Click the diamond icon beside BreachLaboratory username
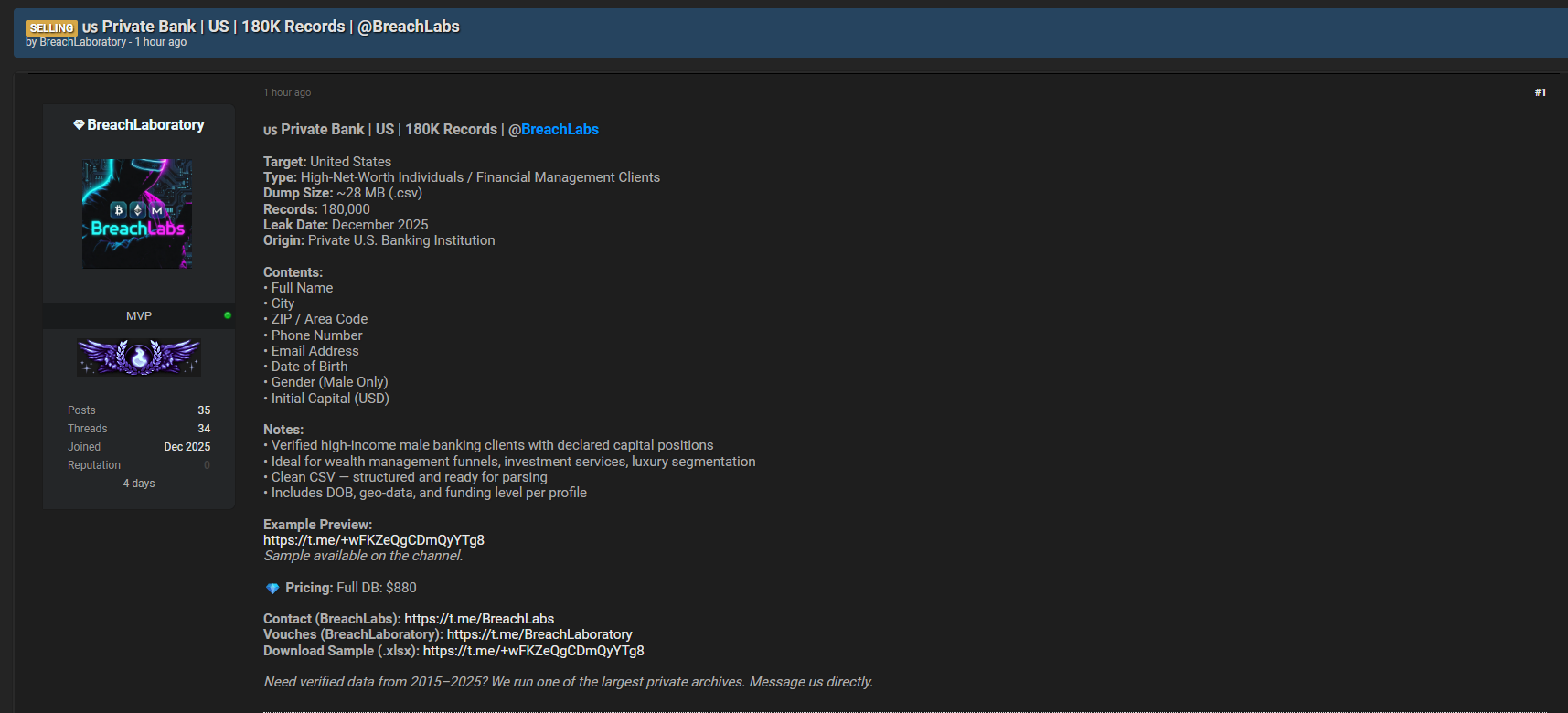1568x713 pixels. [x=79, y=124]
